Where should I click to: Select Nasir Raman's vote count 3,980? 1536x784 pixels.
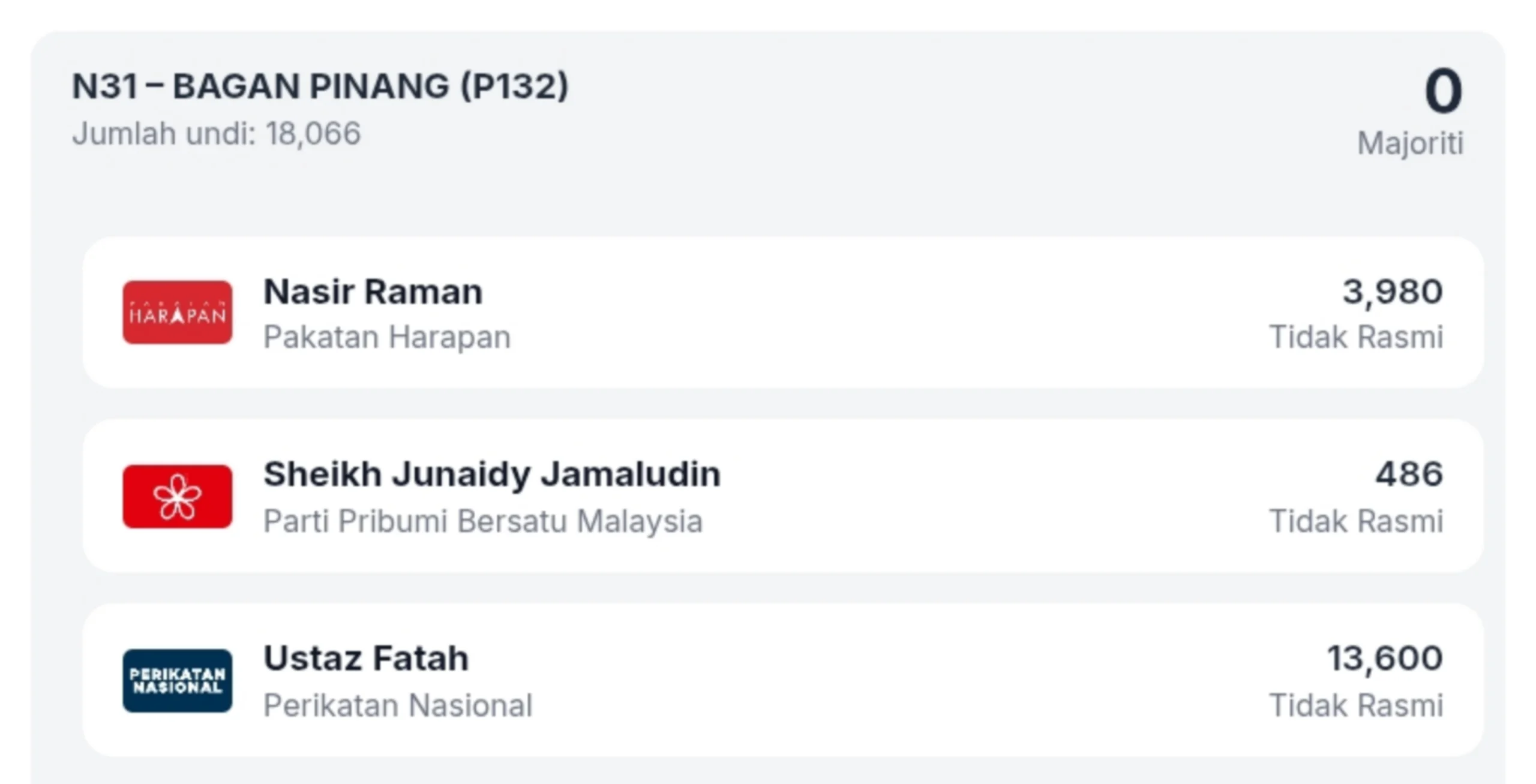click(x=1393, y=292)
